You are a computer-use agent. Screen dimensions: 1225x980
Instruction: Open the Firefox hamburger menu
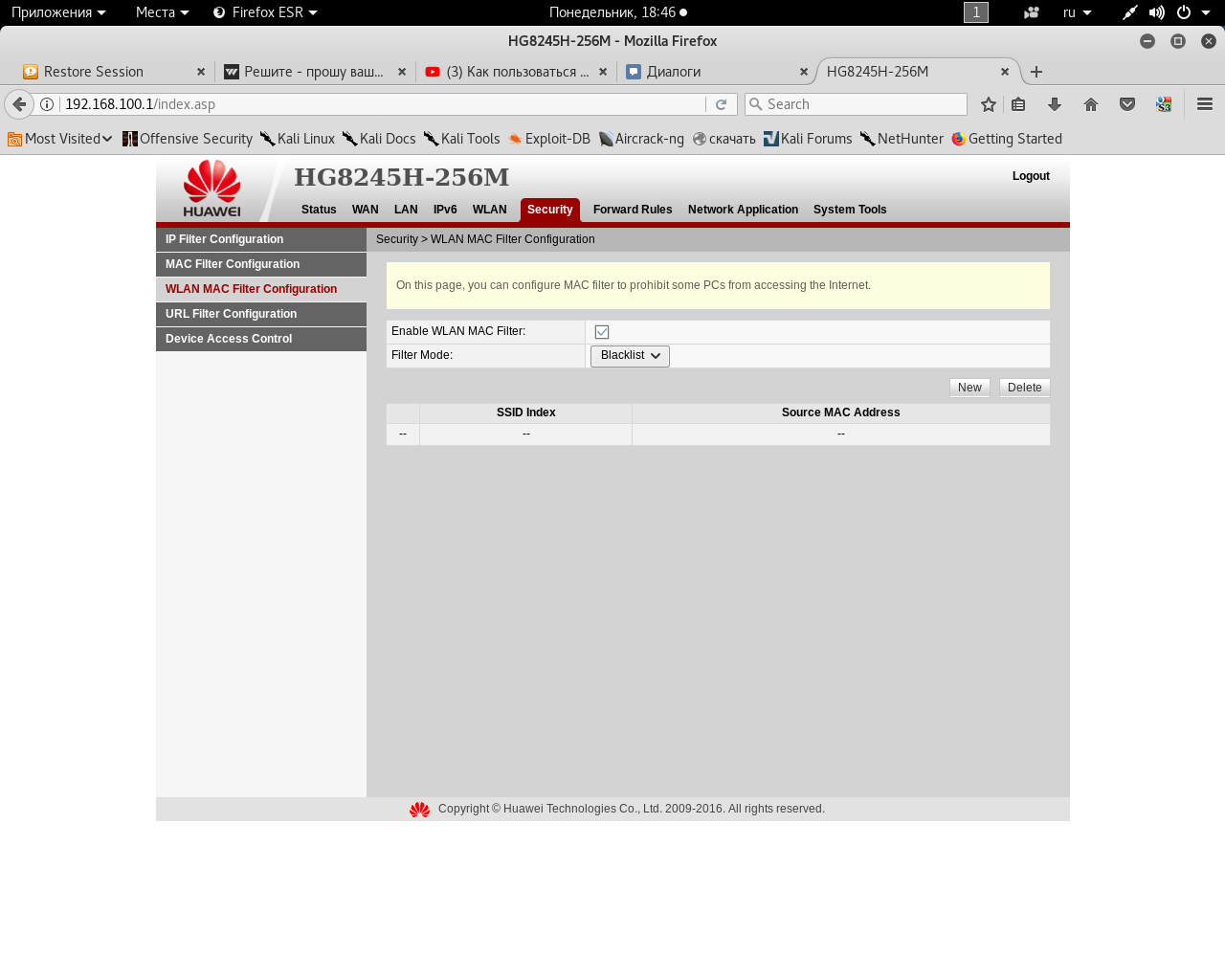click(1205, 104)
